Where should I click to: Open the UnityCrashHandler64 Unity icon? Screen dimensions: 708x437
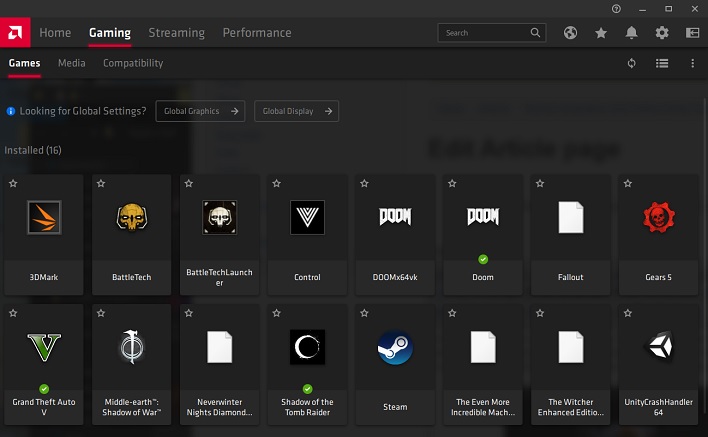pos(658,346)
